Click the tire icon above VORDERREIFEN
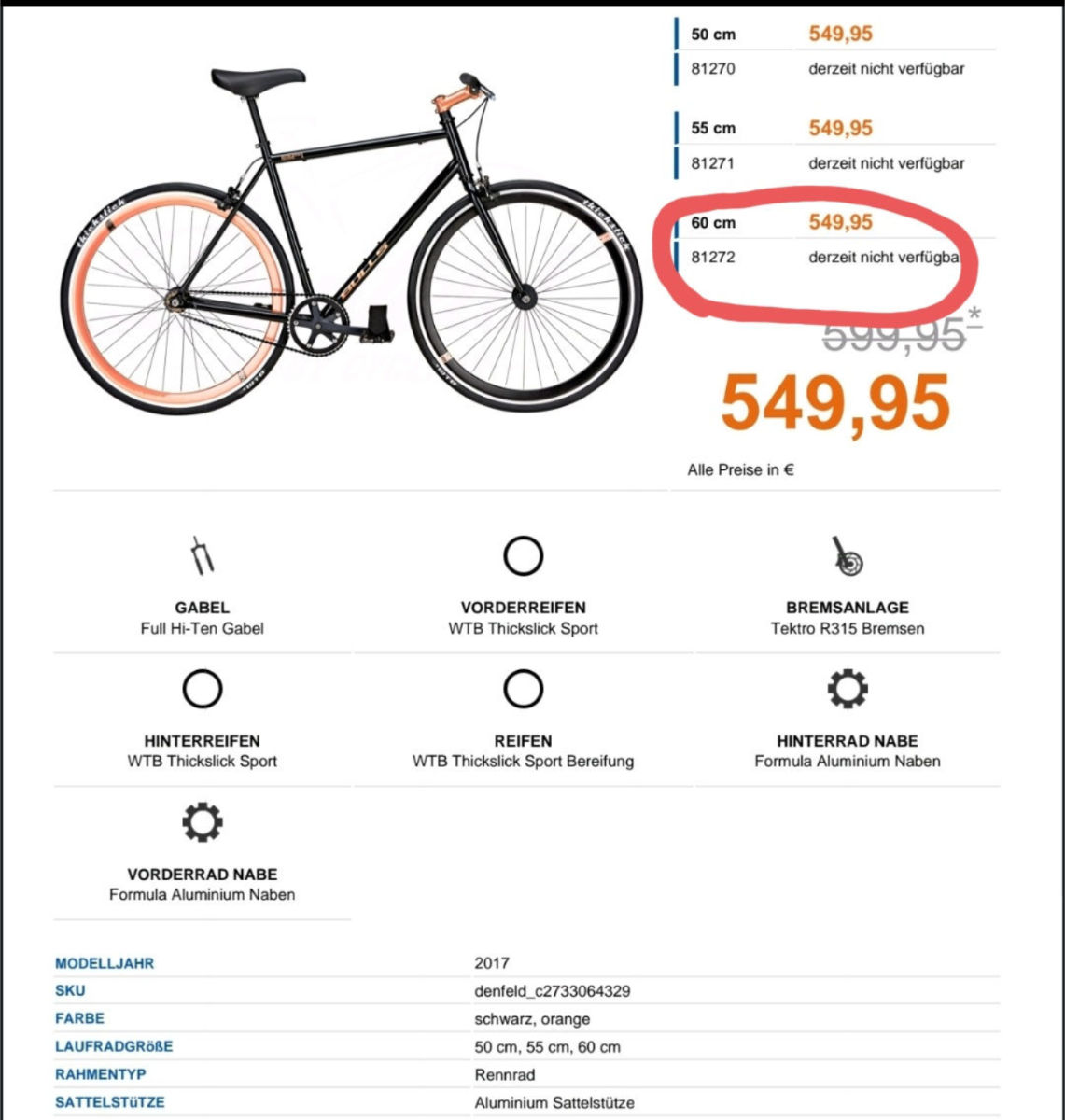Screen dimensions: 1065x1120 click(x=523, y=556)
